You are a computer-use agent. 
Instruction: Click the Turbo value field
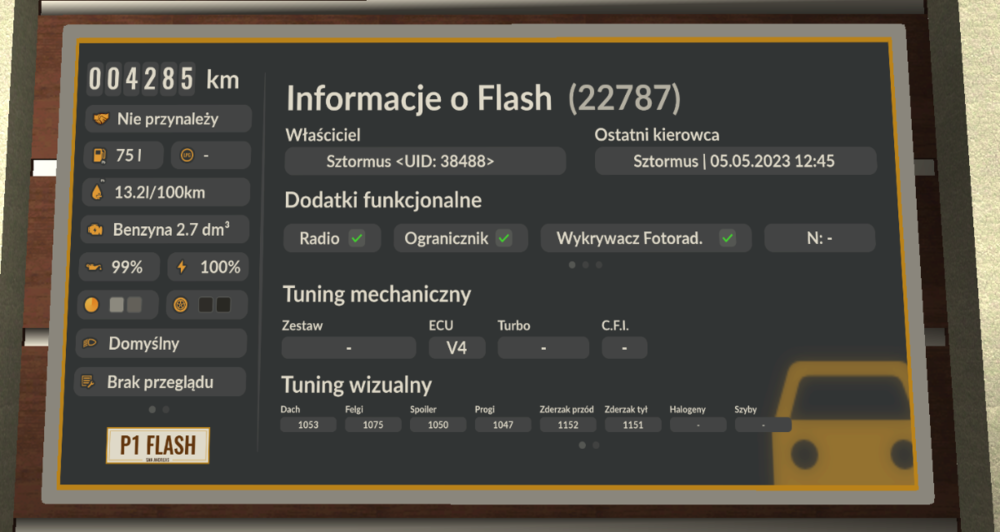point(543,348)
